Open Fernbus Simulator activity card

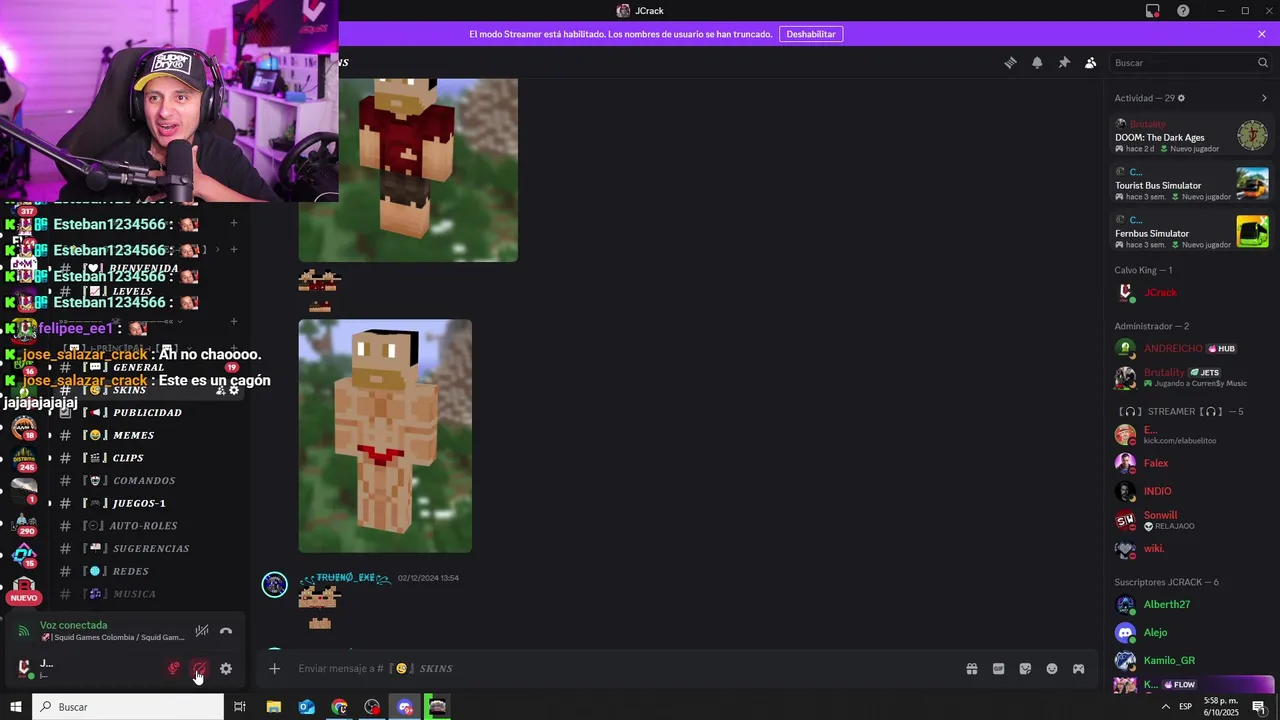(1191, 232)
